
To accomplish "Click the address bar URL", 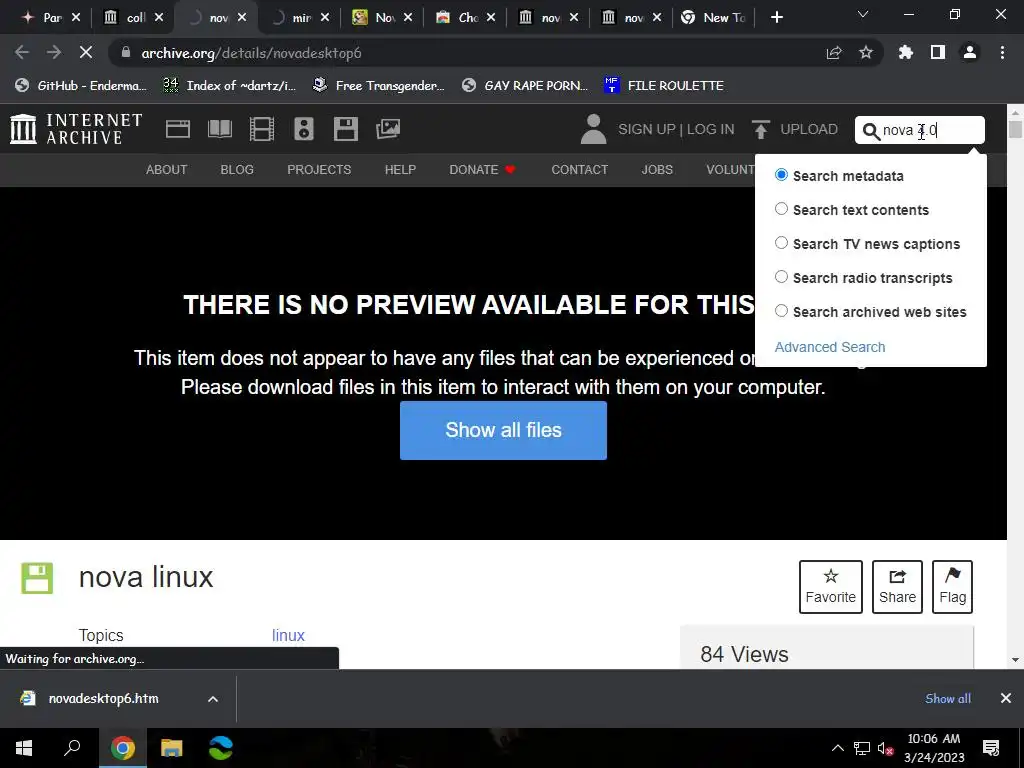I will pos(251,53).
